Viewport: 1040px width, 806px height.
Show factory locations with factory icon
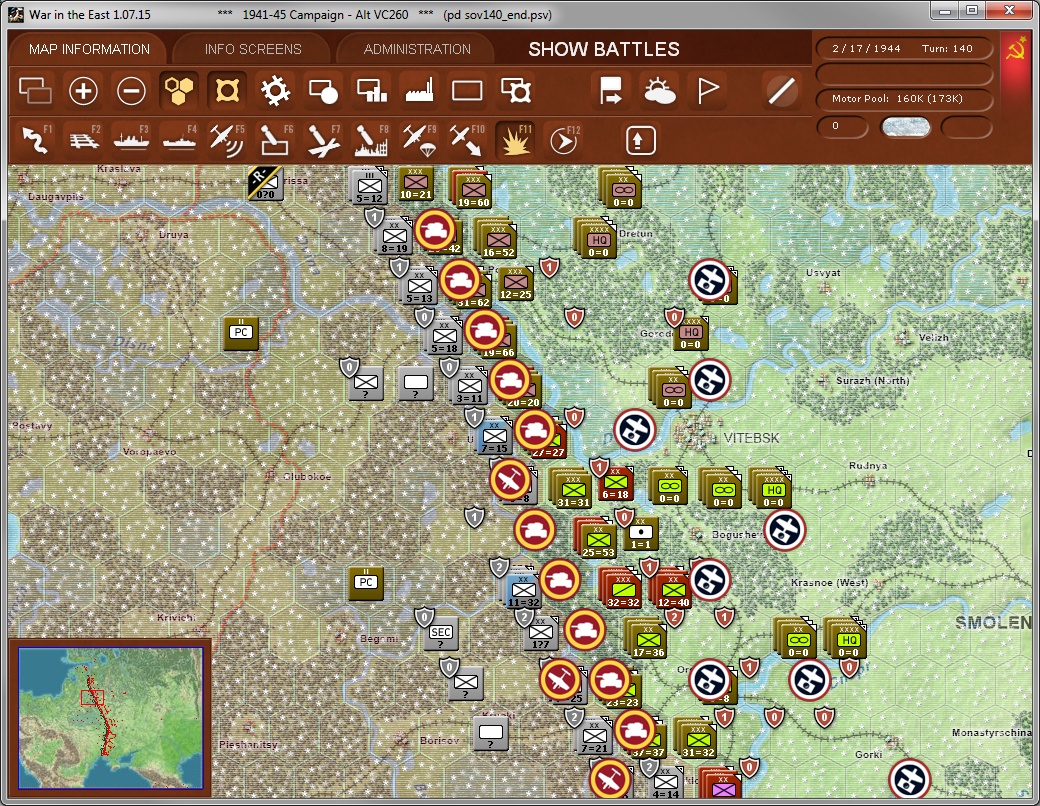pyautogui.click(x=419, y=90)
